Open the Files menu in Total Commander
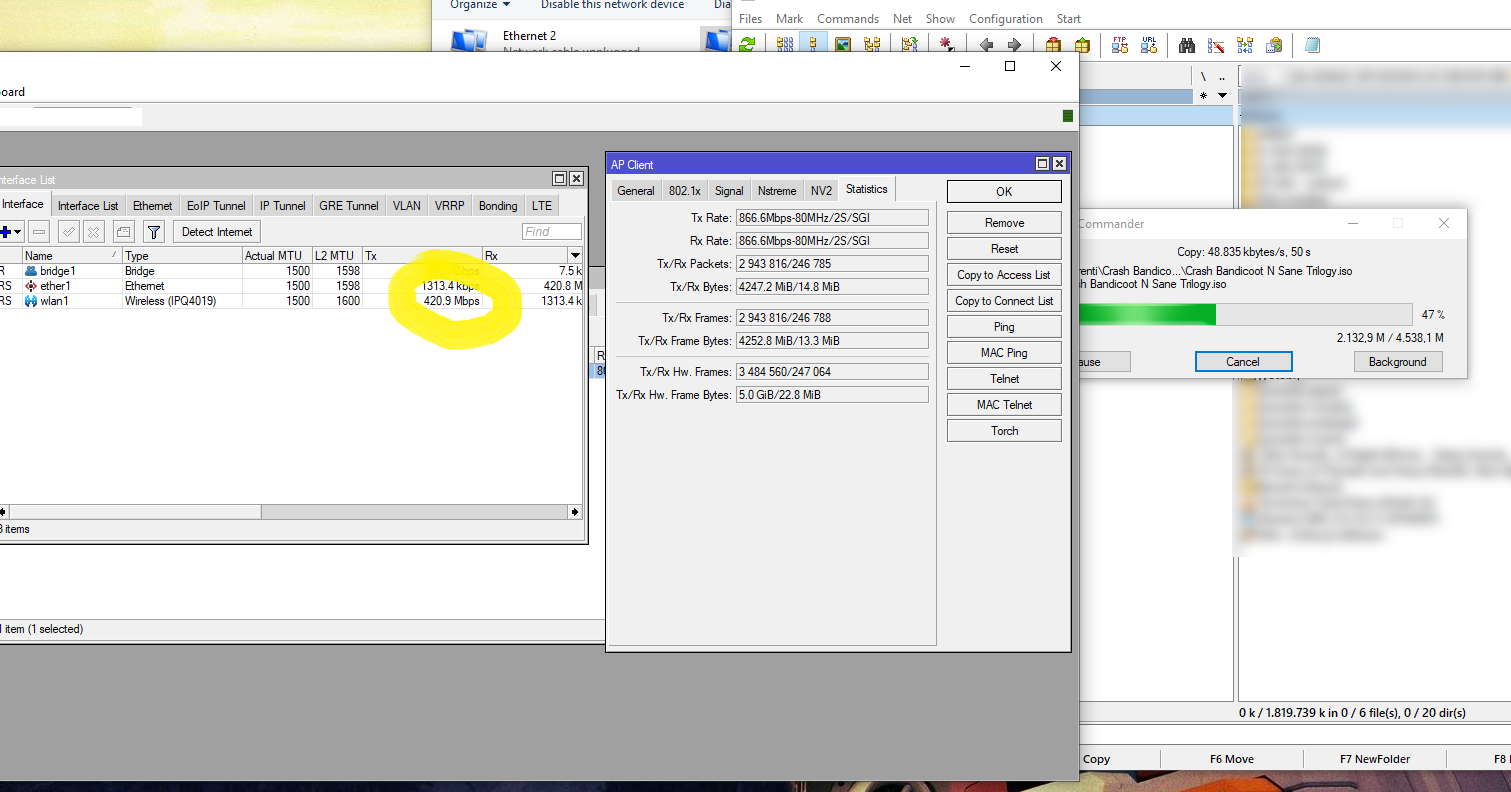Viewport: 1511px width, 792px height. tap(750, 19)
